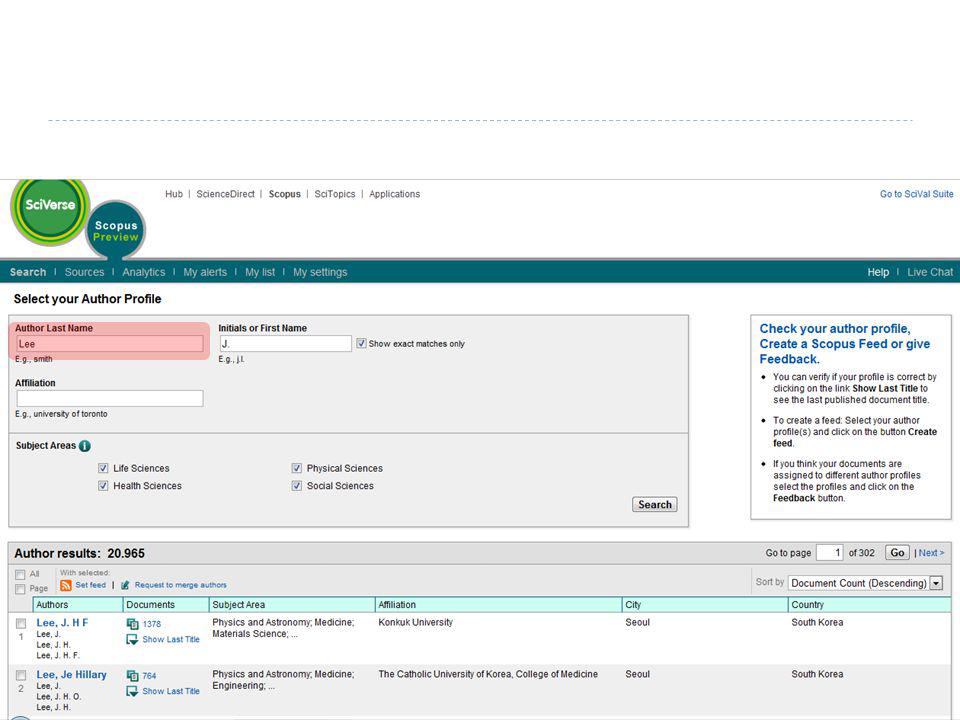Select the Lee, J. H F row checkbox
Image resolution: width=960 pixels, height=720 pixels.
21,623
